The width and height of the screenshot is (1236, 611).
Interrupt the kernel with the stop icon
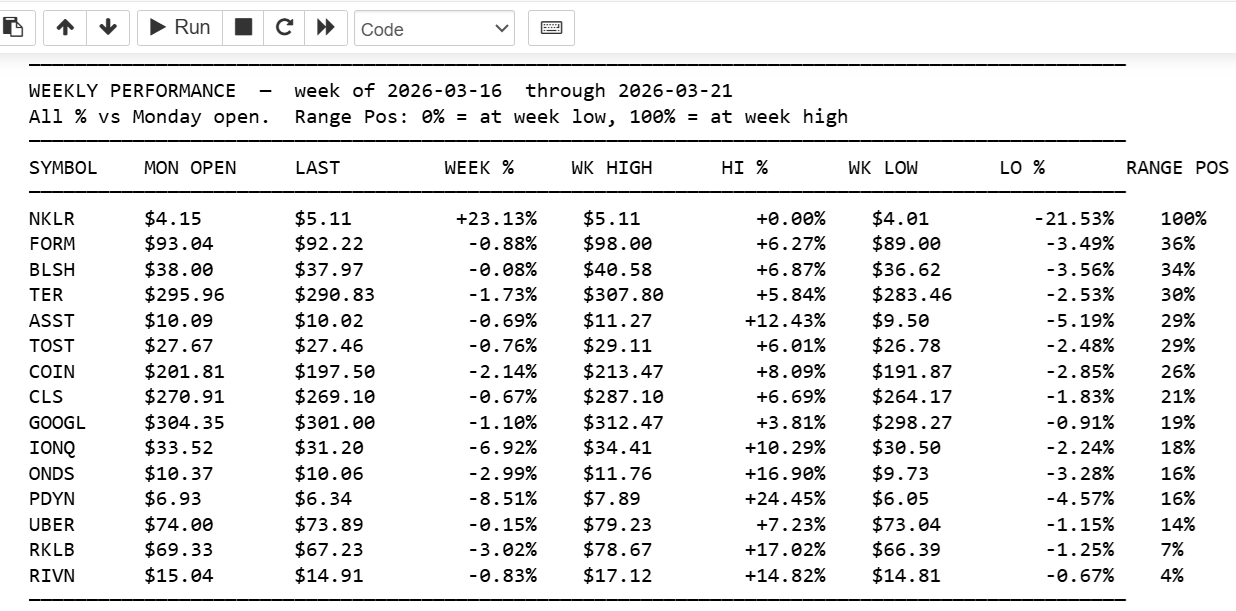243,28
